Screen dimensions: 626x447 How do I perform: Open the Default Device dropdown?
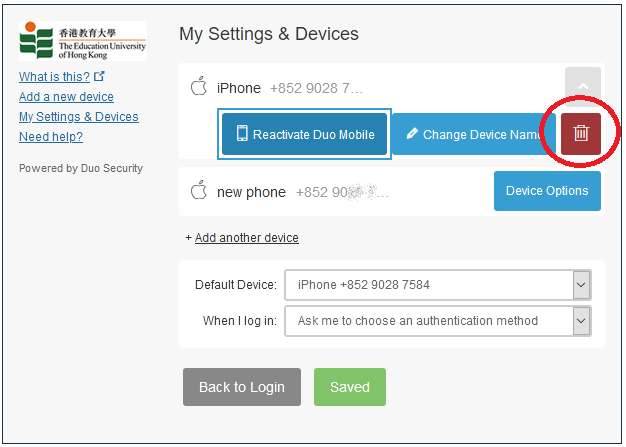[x=438, y=285]
